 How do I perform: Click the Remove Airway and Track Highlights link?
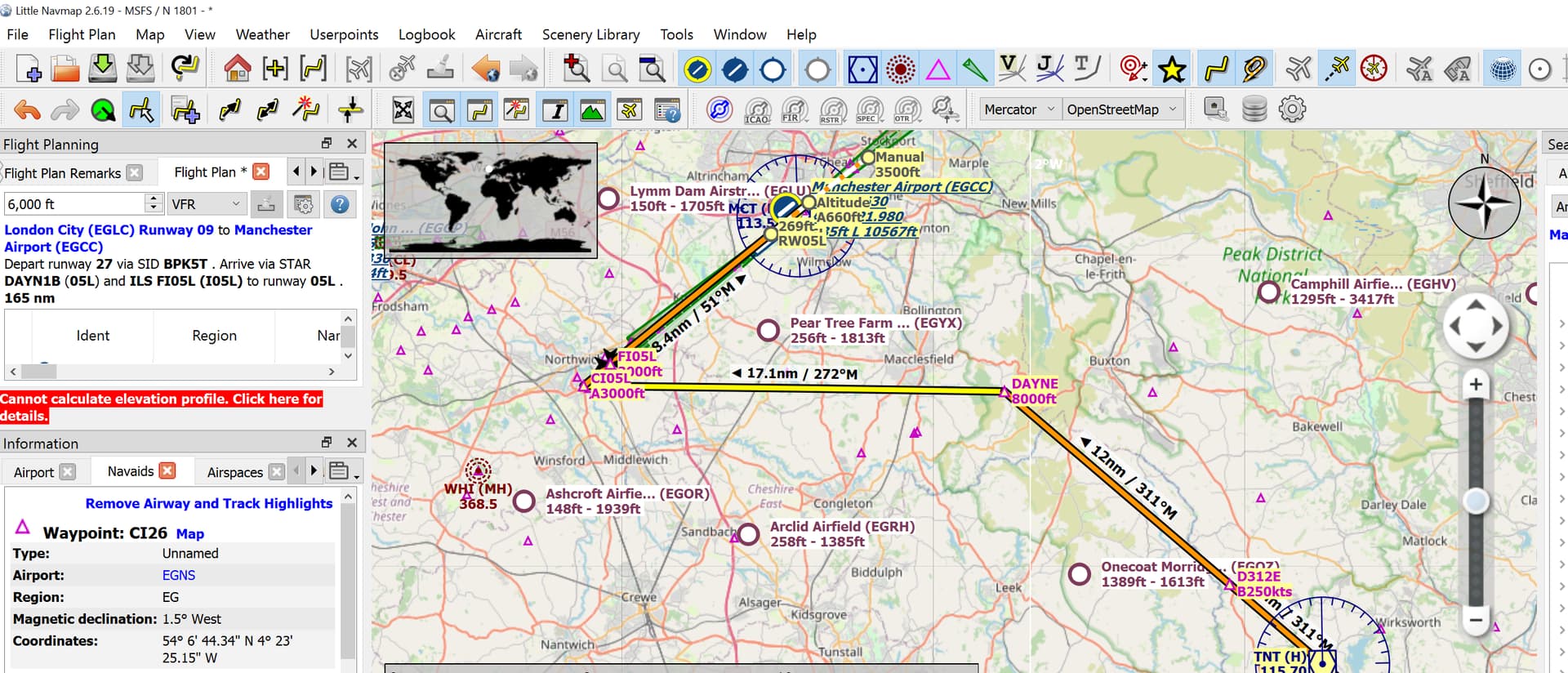208,503
